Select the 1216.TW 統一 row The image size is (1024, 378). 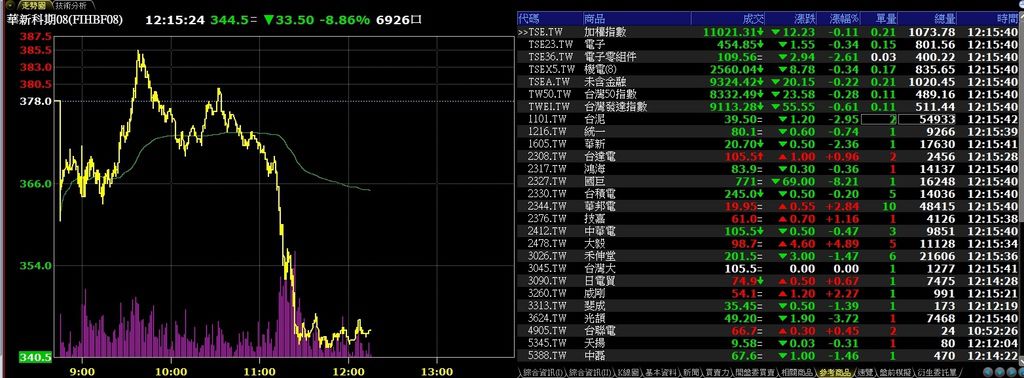pos(768,132)
